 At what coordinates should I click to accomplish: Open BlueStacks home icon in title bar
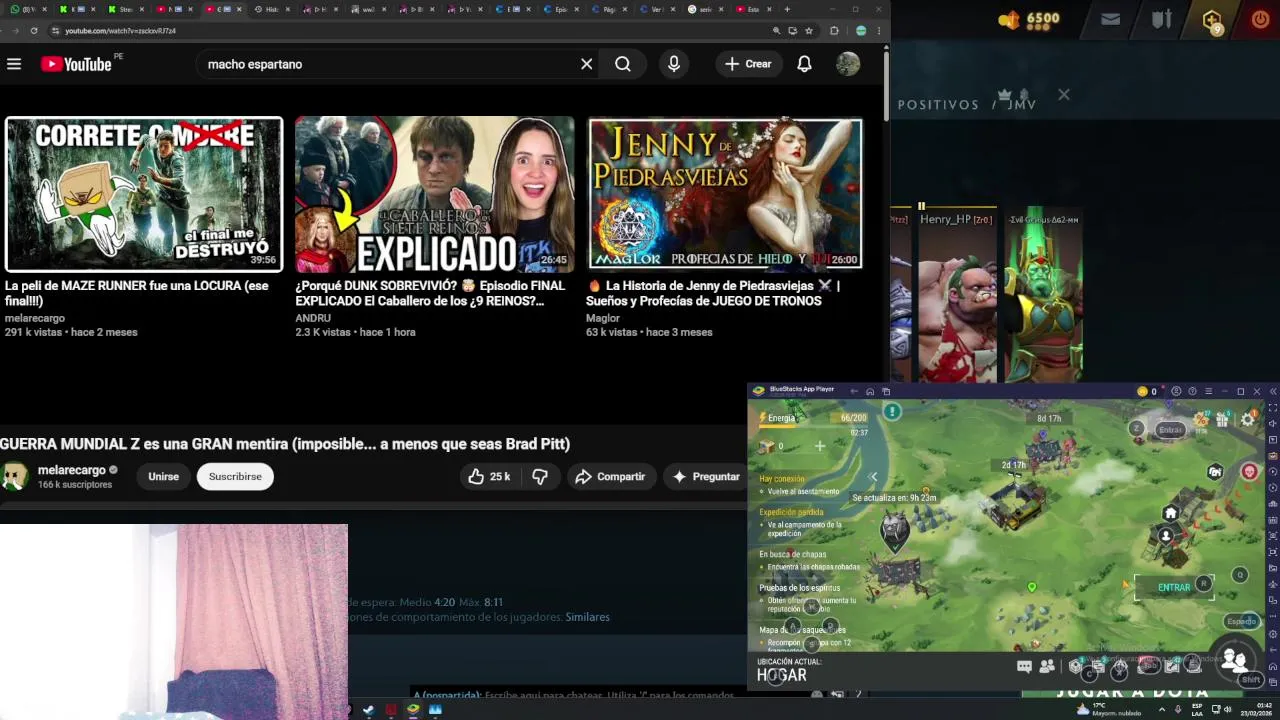(870, 391)
